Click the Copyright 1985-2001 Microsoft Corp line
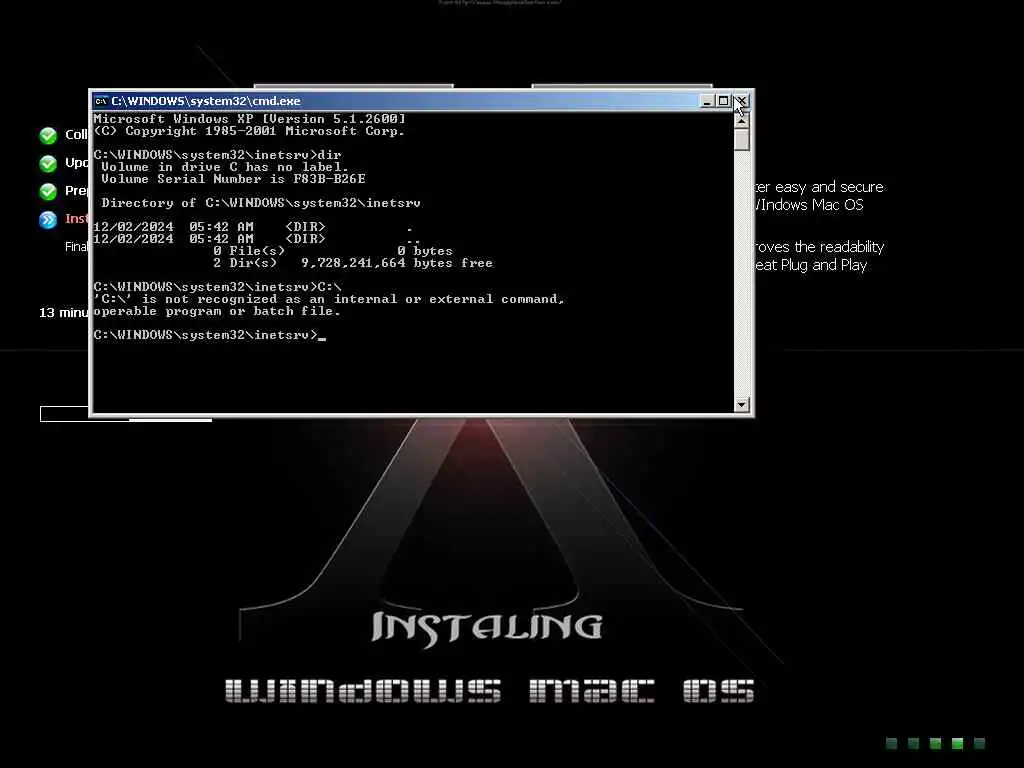This screenshot has width=1024, height=768. [x=249, y=131]
